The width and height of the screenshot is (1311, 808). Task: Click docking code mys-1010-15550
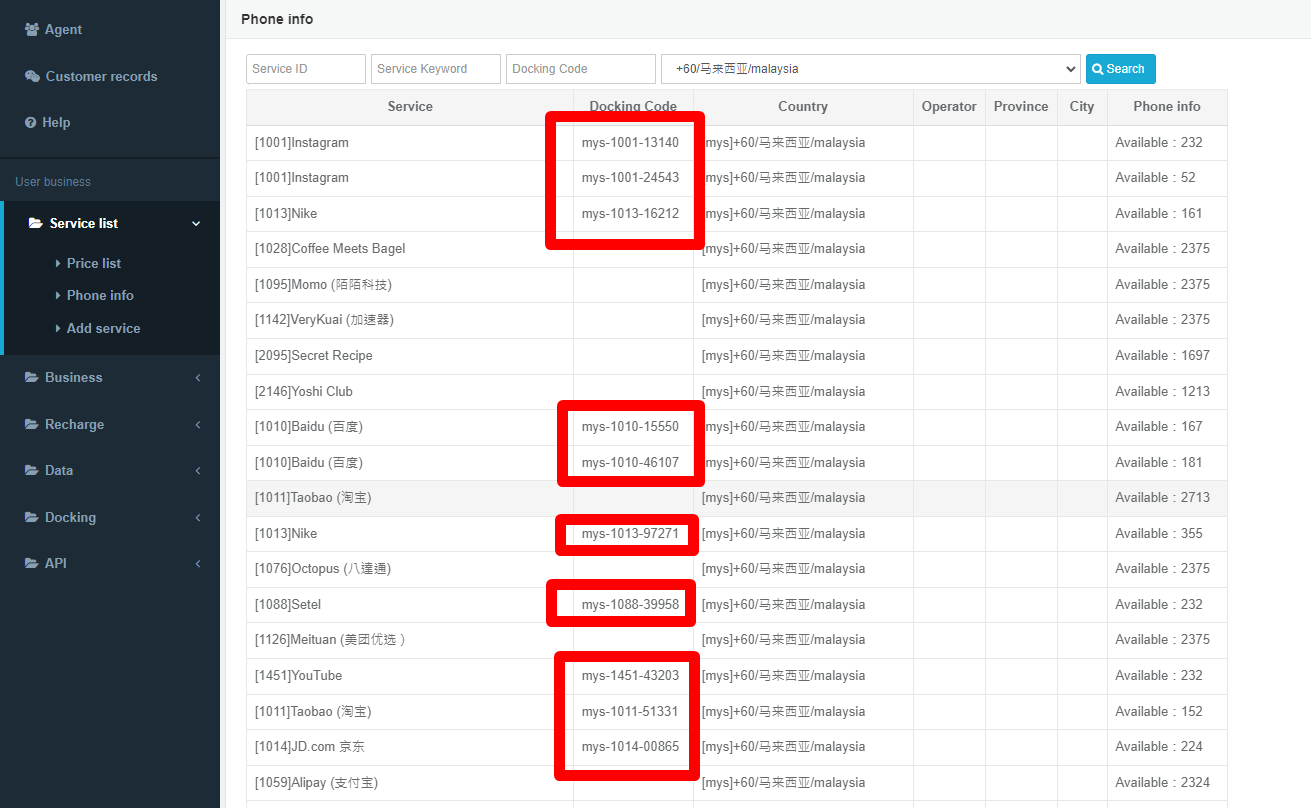click(x=630, y=427)
